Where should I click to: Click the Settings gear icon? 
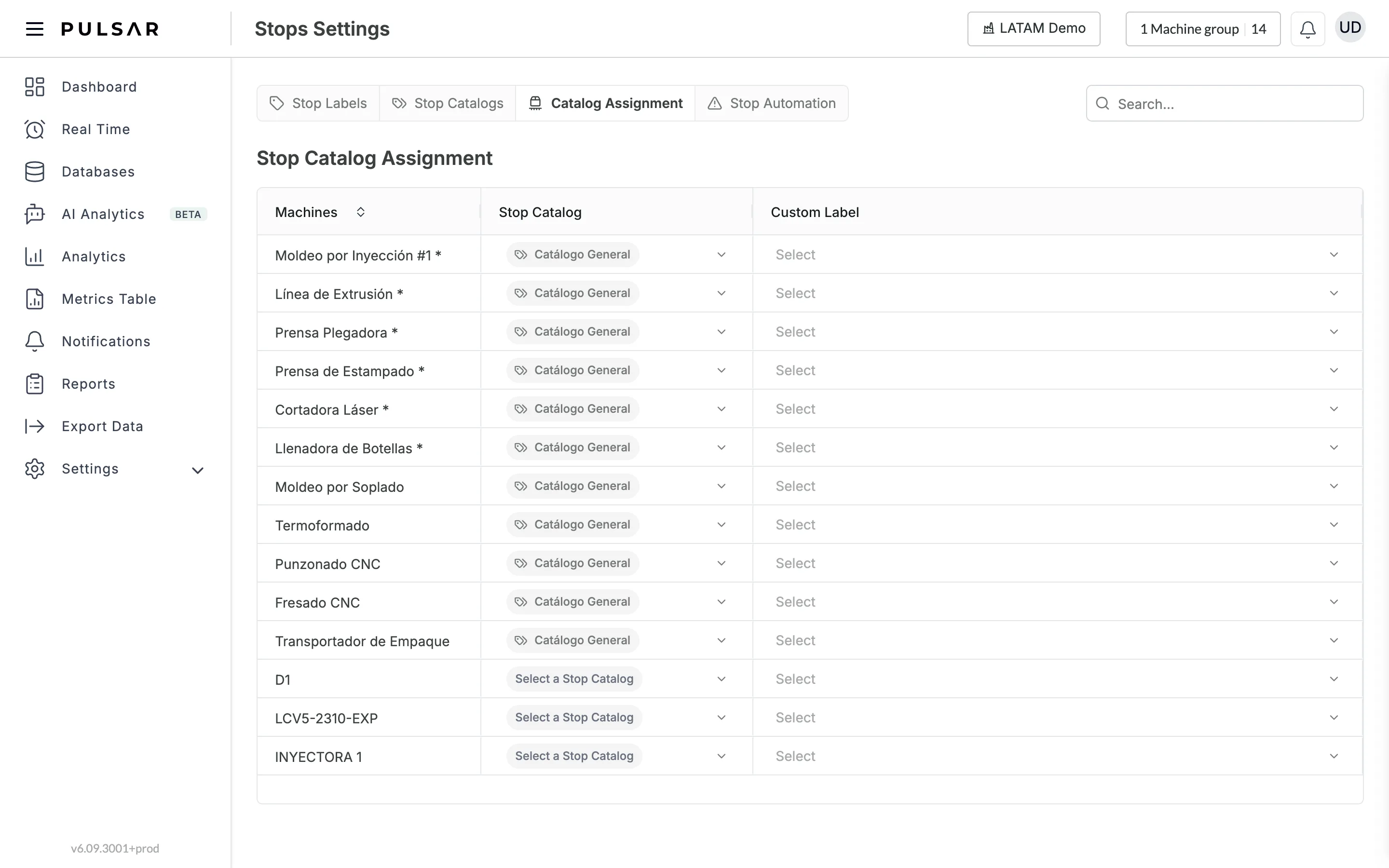pos(34,469)
